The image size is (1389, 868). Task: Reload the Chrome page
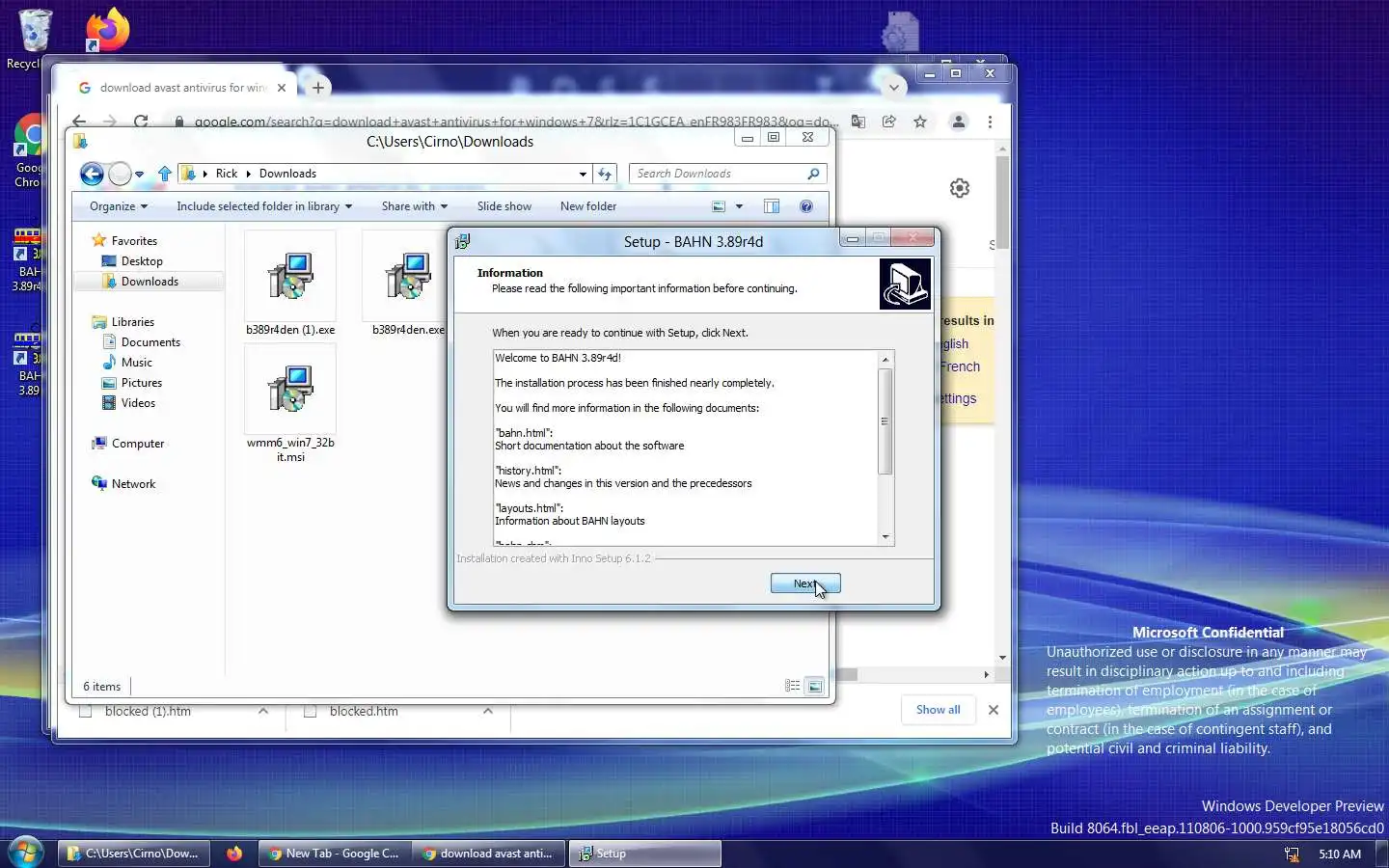coord(141,122)
